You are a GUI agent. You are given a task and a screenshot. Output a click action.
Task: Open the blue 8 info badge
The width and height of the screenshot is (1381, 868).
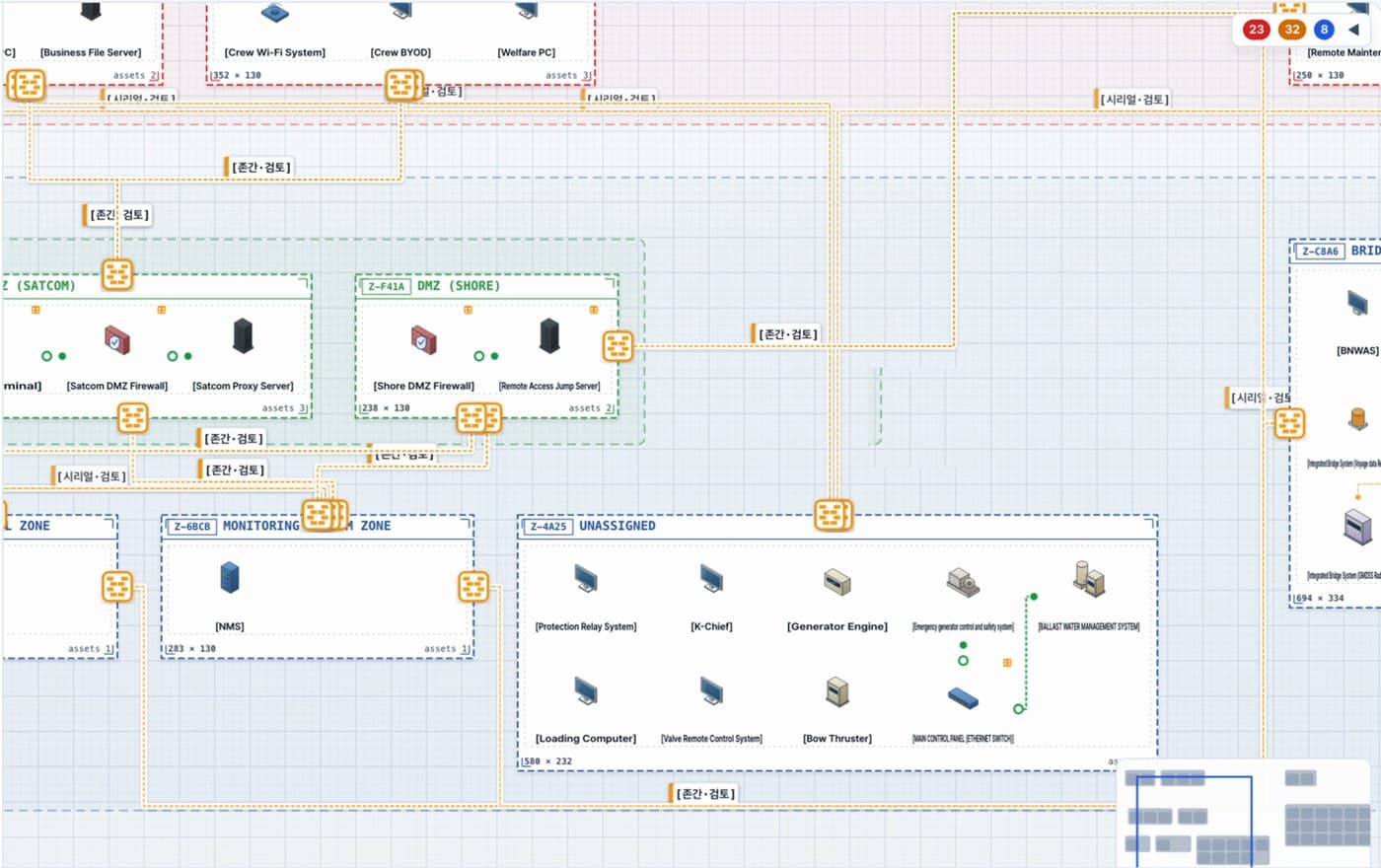pos(1324,30)
